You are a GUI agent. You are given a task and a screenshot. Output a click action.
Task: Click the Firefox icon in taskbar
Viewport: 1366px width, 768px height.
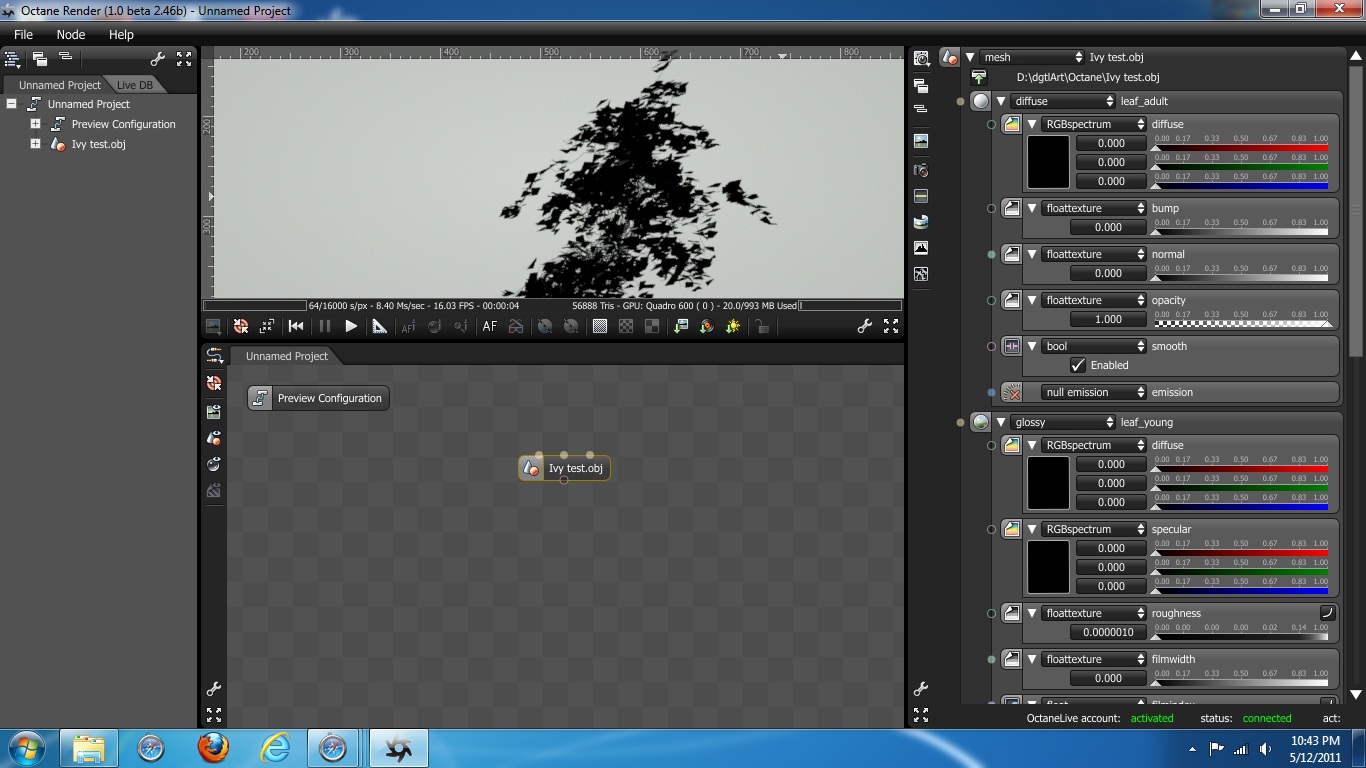pos(212,748)
